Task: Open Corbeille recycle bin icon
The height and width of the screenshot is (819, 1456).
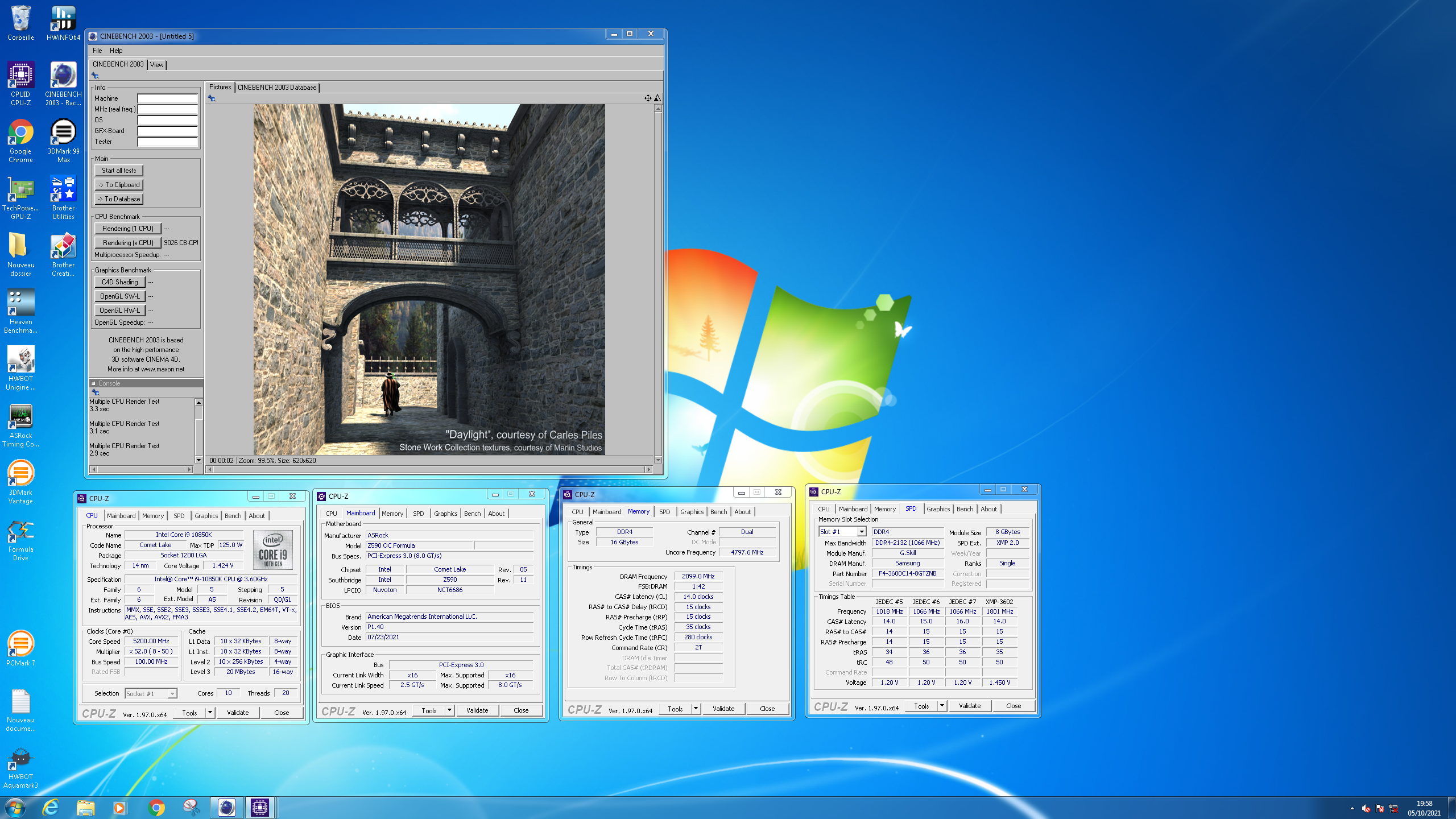Action: pyautogui.click(x=20, y=23)
